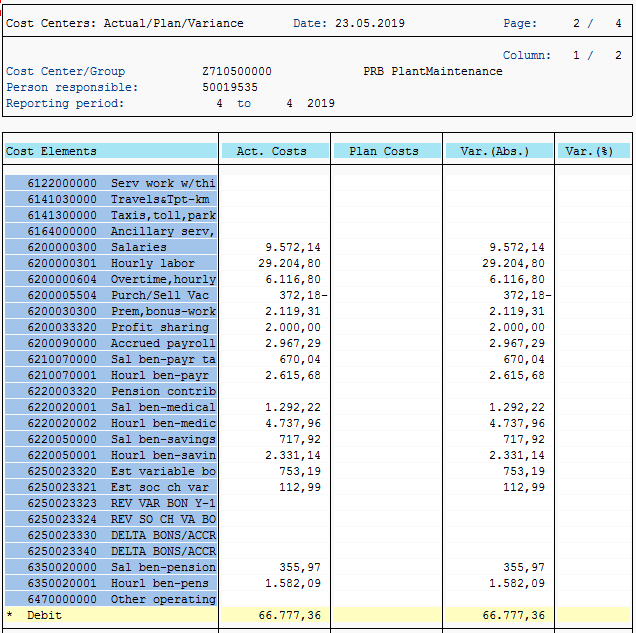This screenshot has width=636, height=633.
Task: Click actual cost value 29.204,80
Action: [290, 263]
